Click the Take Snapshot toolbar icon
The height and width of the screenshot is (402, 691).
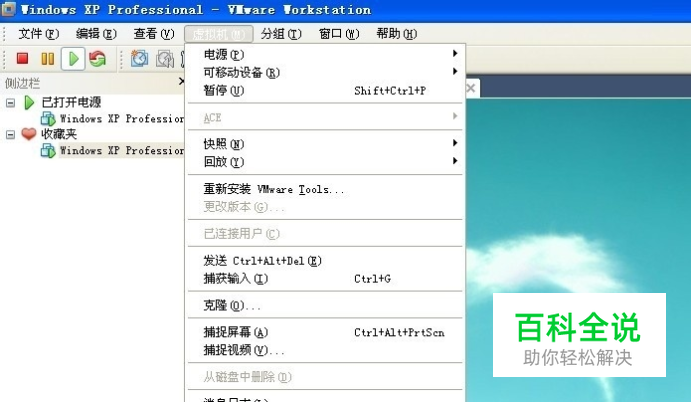click(x=139, y=59)
